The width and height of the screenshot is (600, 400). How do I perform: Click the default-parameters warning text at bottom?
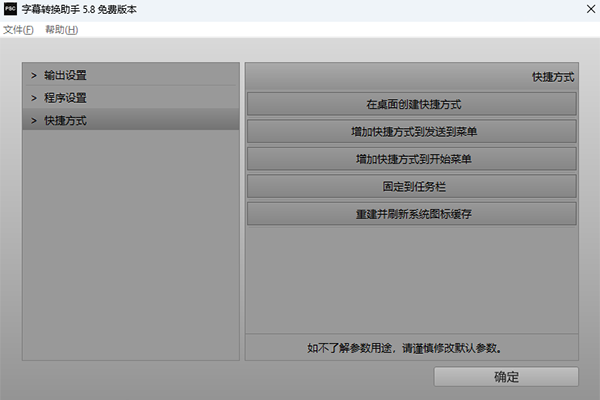pos(412,348)
